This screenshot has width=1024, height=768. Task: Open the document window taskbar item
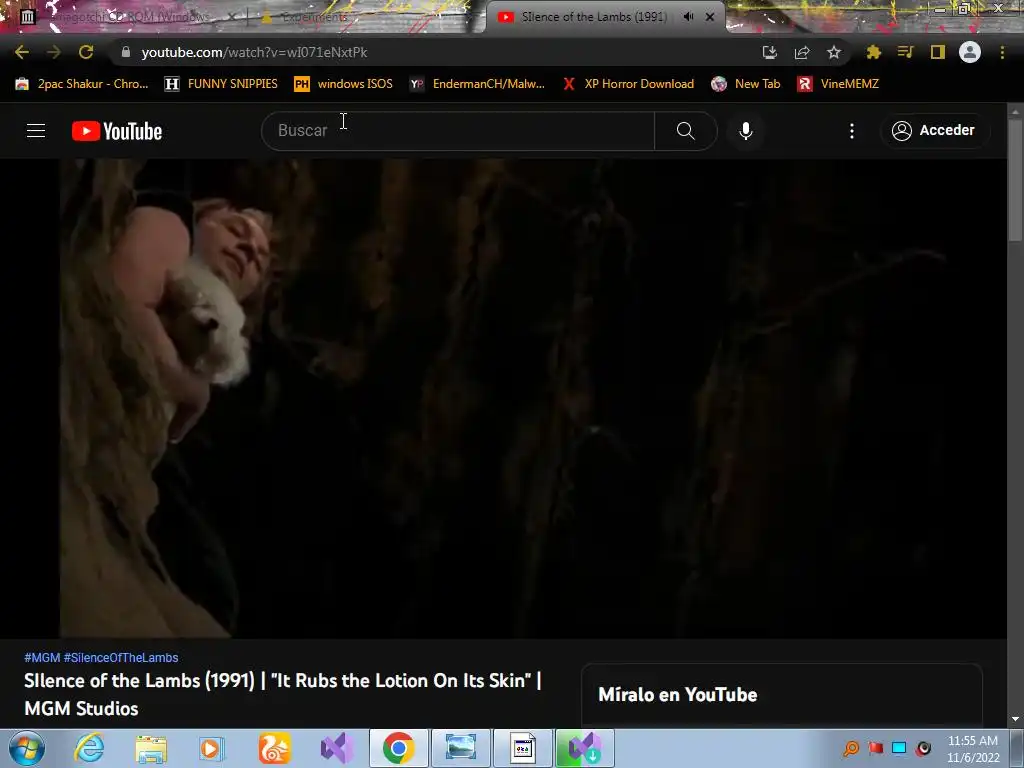(x=522, y=748)
